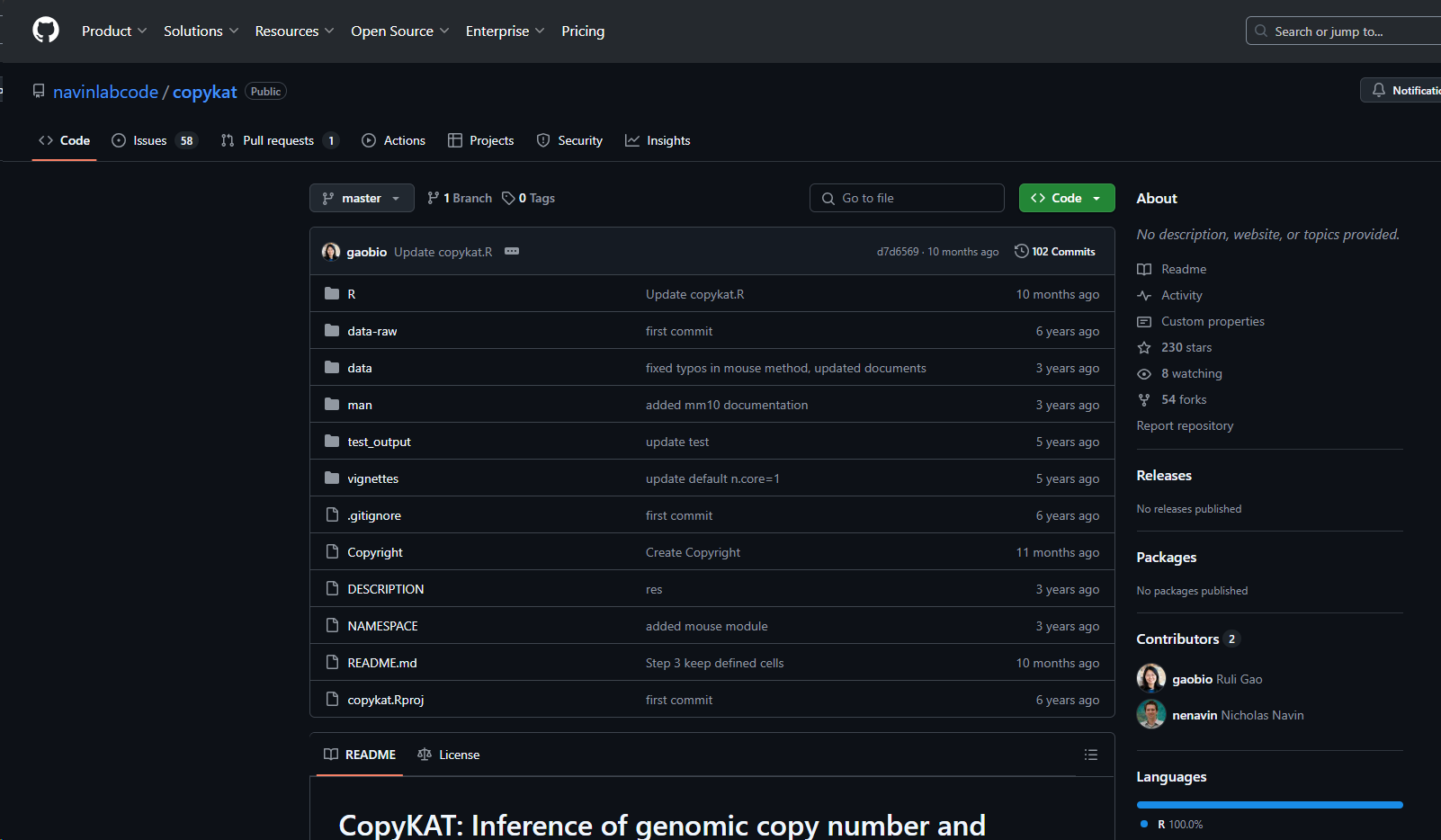Click the book icon beside Readme
Viewport: 1441px width, 840px height.
[x=1144, y=269]
